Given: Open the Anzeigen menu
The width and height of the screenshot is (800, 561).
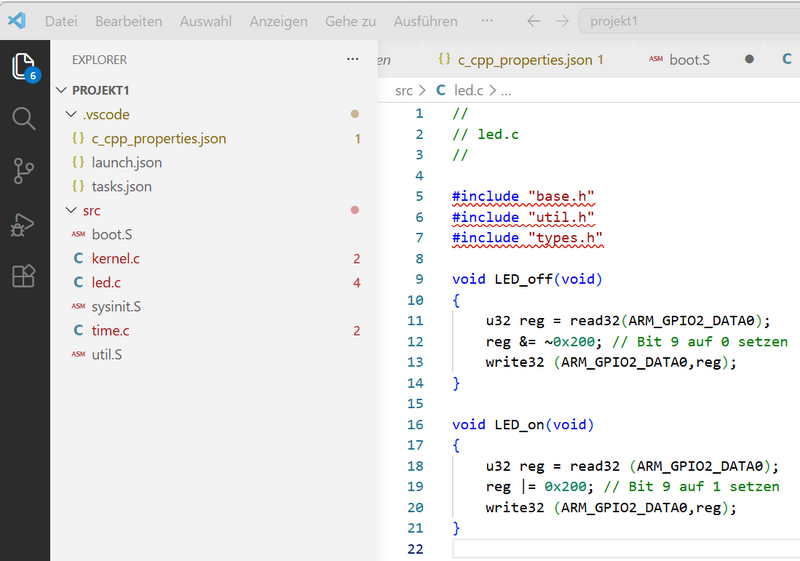Looking at the screenshot, I should [279, 21].
